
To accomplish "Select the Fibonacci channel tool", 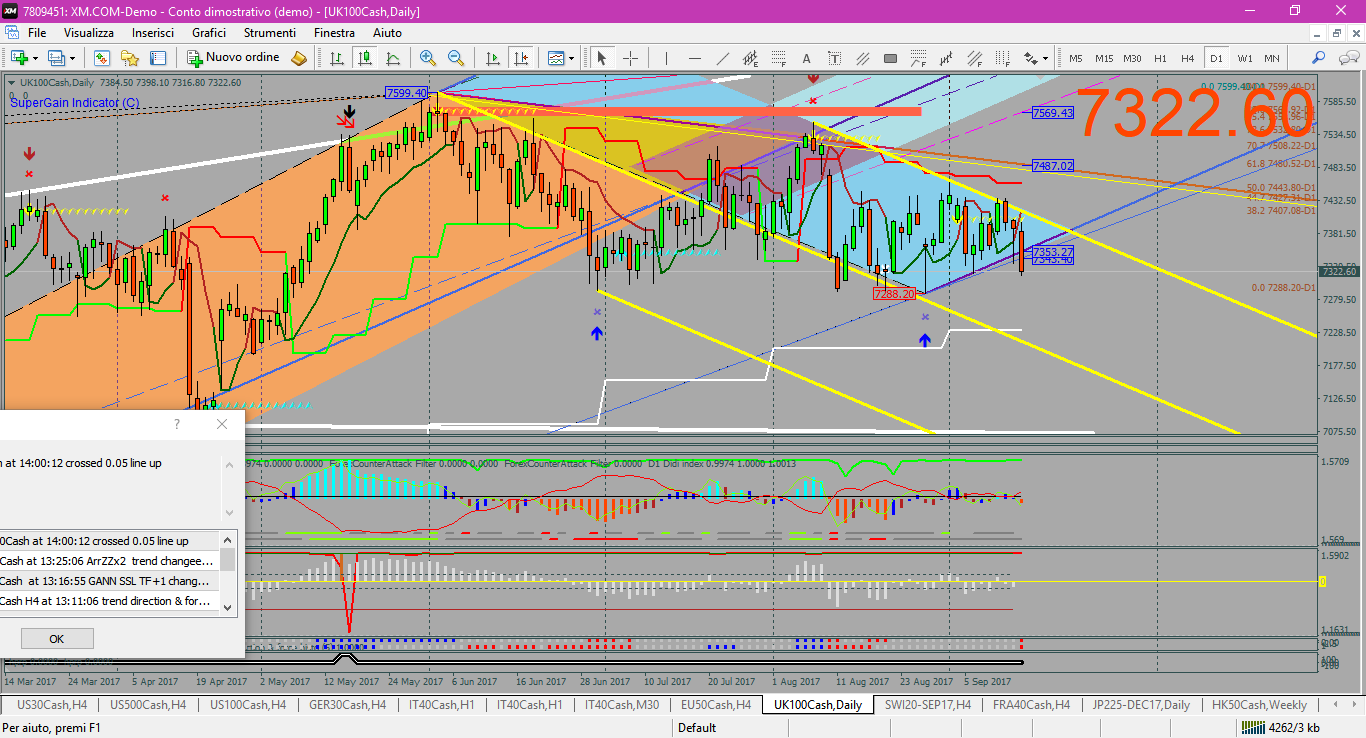I will (x=975, y=58).
